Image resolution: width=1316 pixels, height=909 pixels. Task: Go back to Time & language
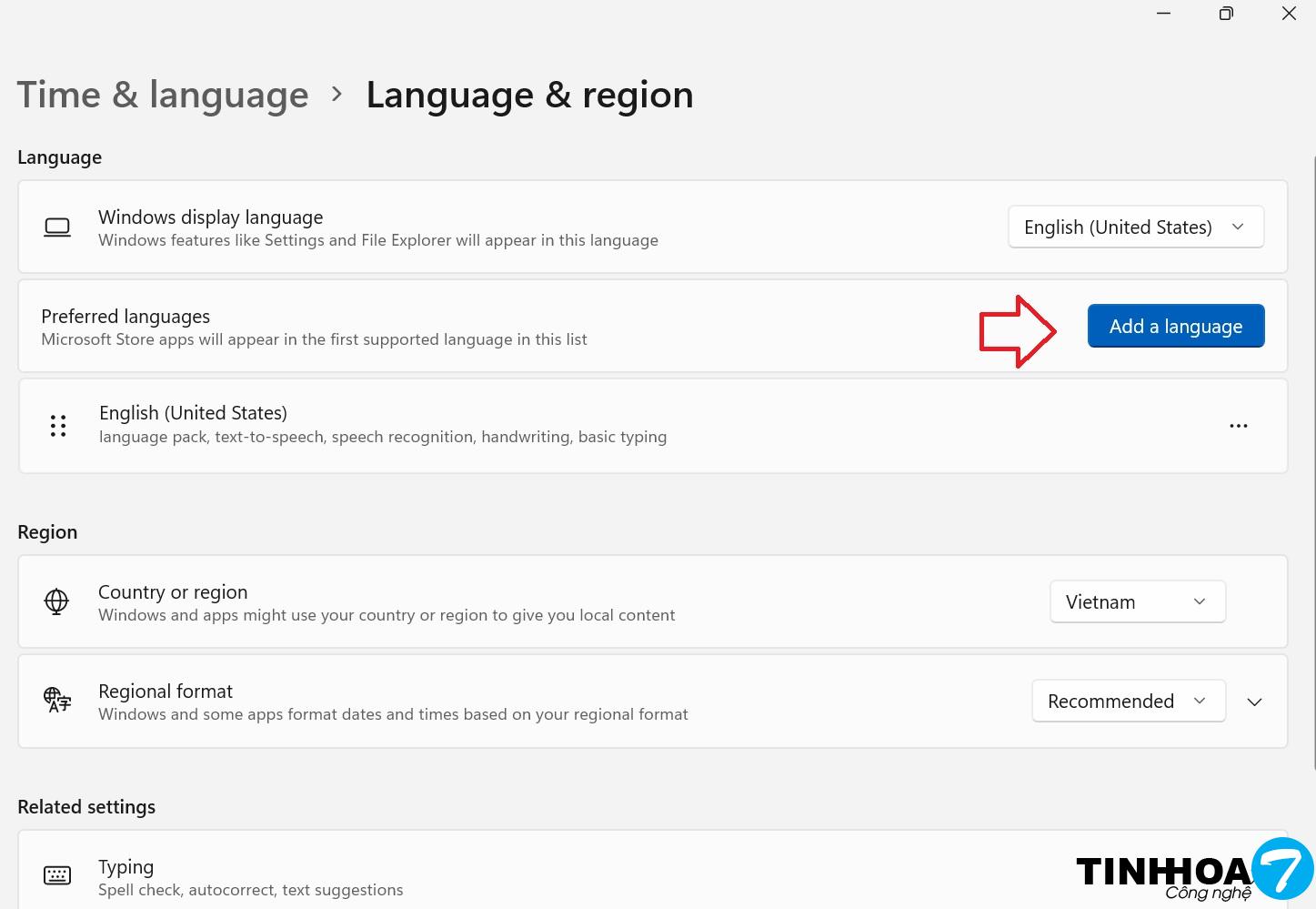163,95
